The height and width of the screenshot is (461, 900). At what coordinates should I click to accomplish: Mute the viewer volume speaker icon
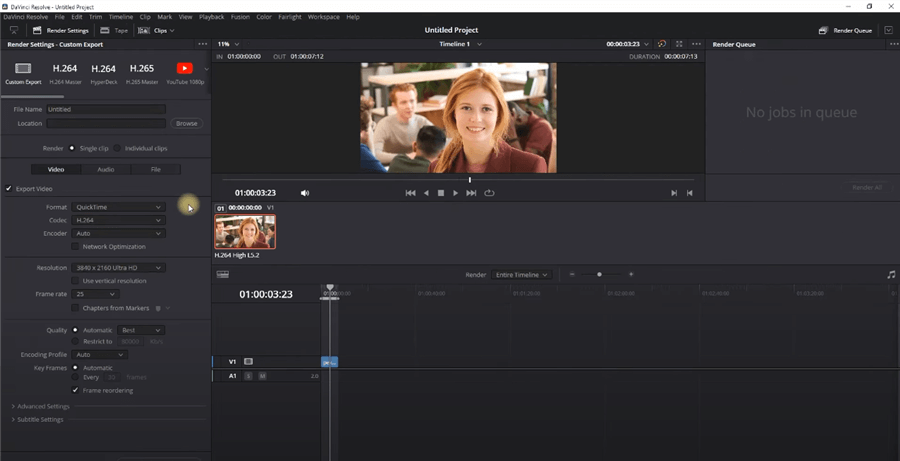click(x=305, y=193)
